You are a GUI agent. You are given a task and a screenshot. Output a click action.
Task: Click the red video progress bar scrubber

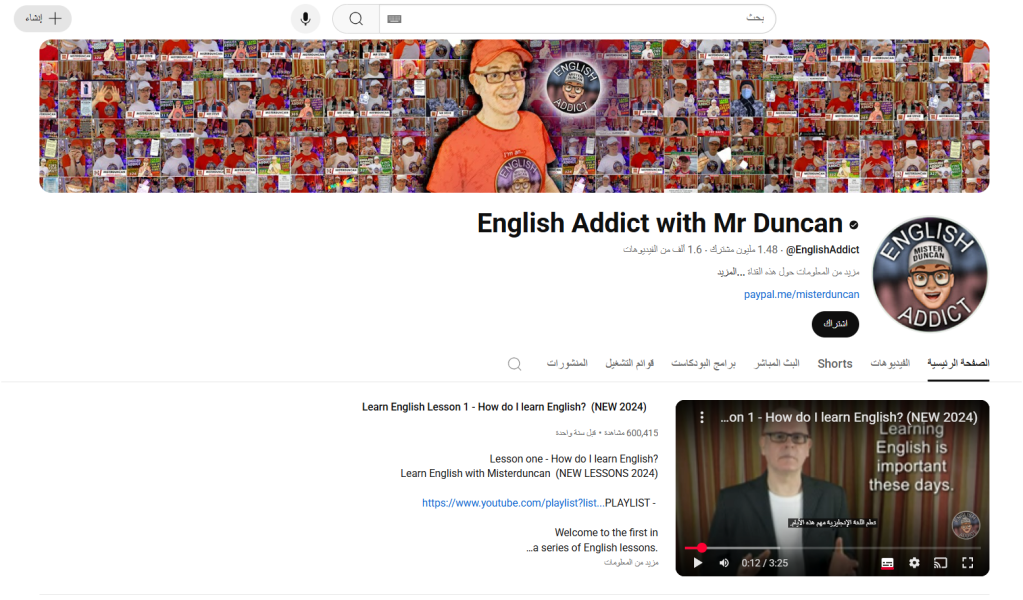tap(701, 548)
